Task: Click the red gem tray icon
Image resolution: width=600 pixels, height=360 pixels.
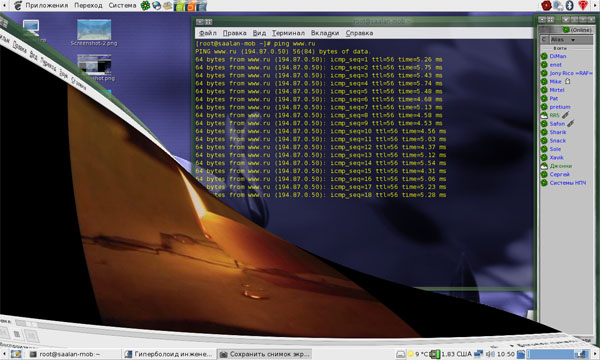Action: [583, 5]
